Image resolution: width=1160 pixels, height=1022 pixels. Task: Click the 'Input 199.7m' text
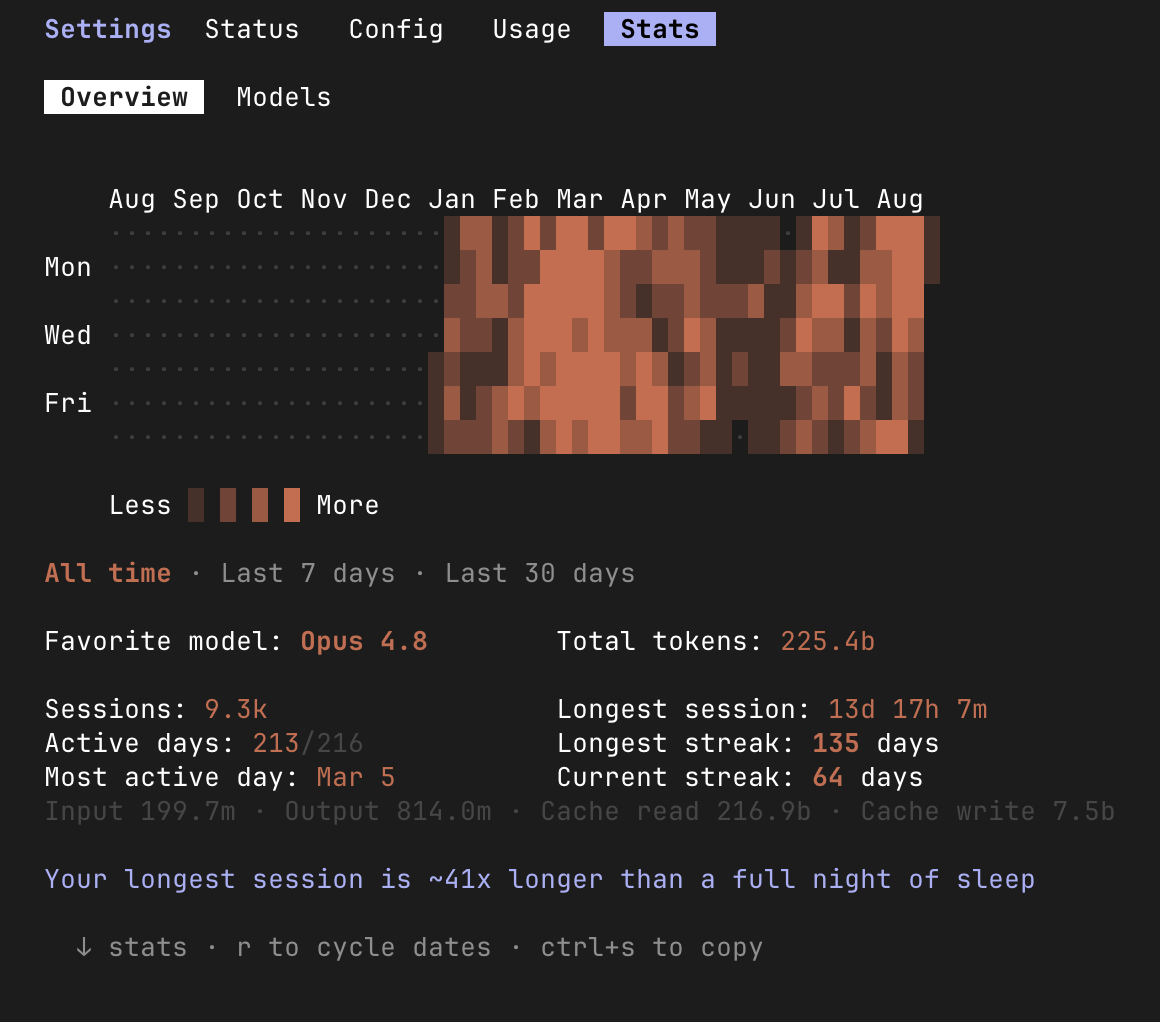point(140,811)
